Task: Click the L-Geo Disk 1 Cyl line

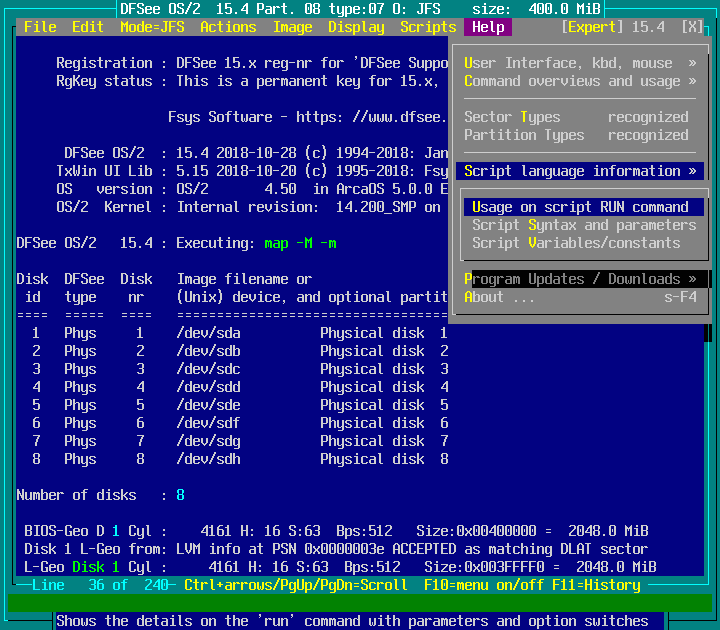Action: pyautogui.click(x=340, y=567)
